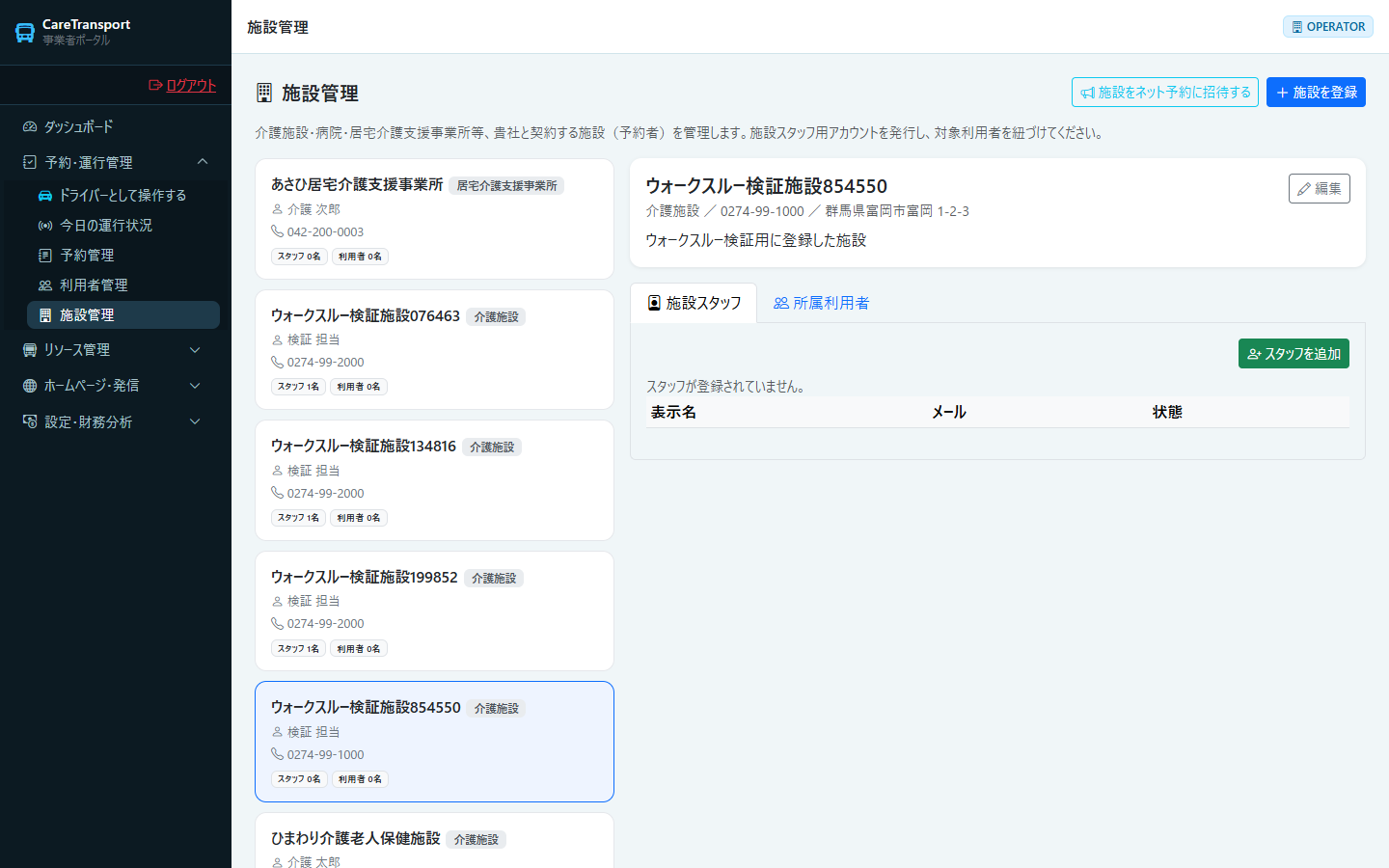Click 利用者 0名 badge on 施設199852 card
The height and width of the screenshot is (868, 1389).
pos(359,649)
